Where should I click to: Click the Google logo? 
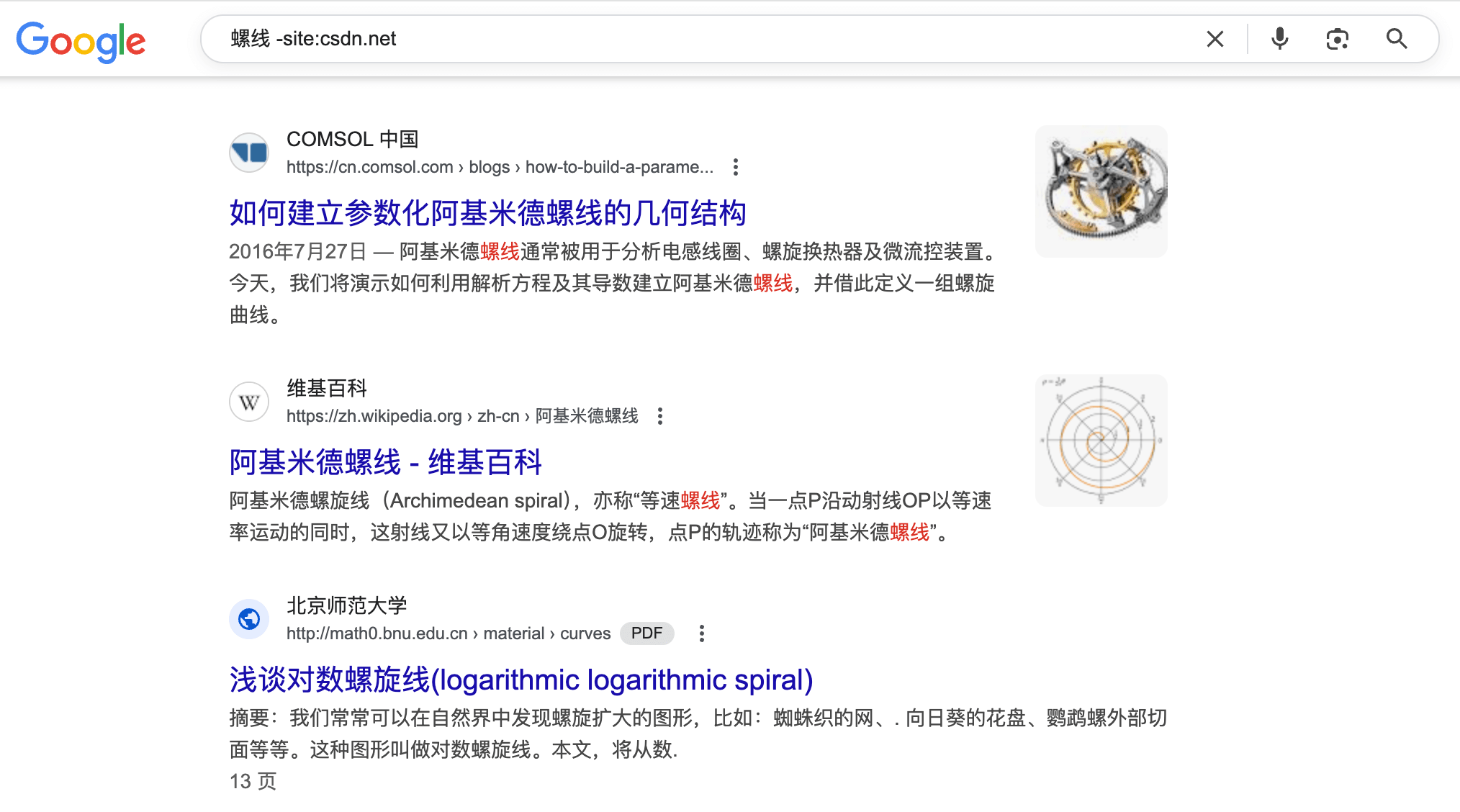pos(81,41)
